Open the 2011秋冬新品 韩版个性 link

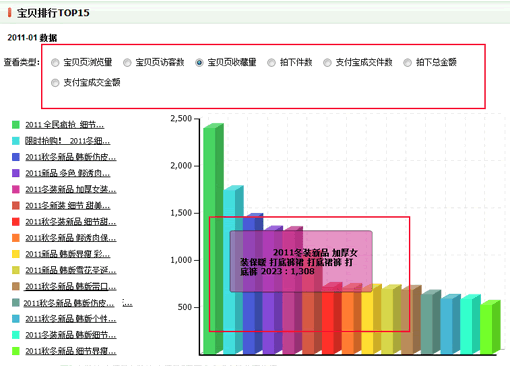tap(71, 319)
